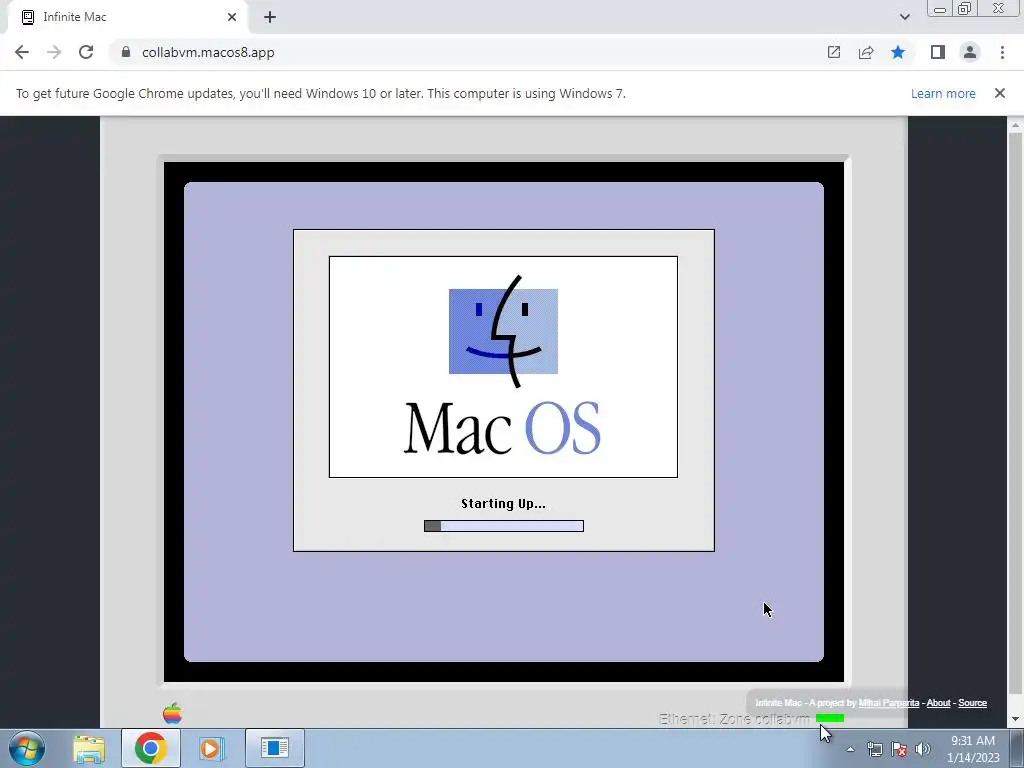This screenshot has width=1024, height=768.
Task: Click the browser forward arrow
Action: pos(54,52)
